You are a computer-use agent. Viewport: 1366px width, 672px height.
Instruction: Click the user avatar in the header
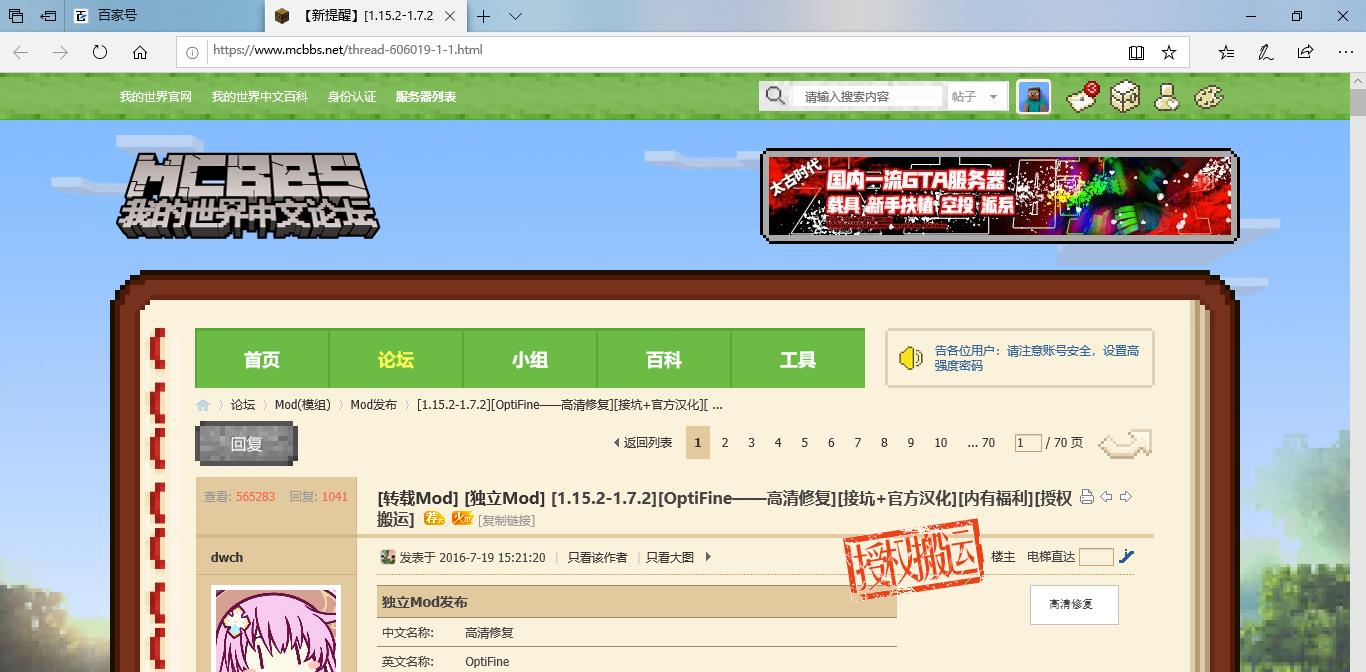pyautogui.click(x=1034, y=96)
